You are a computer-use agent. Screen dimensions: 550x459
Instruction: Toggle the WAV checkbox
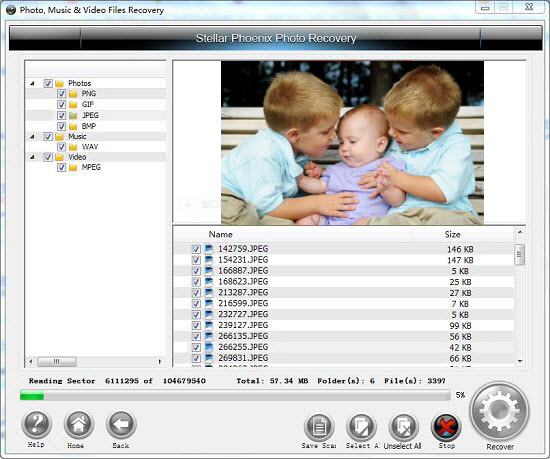pyautogui.click(x=61, y=147)
